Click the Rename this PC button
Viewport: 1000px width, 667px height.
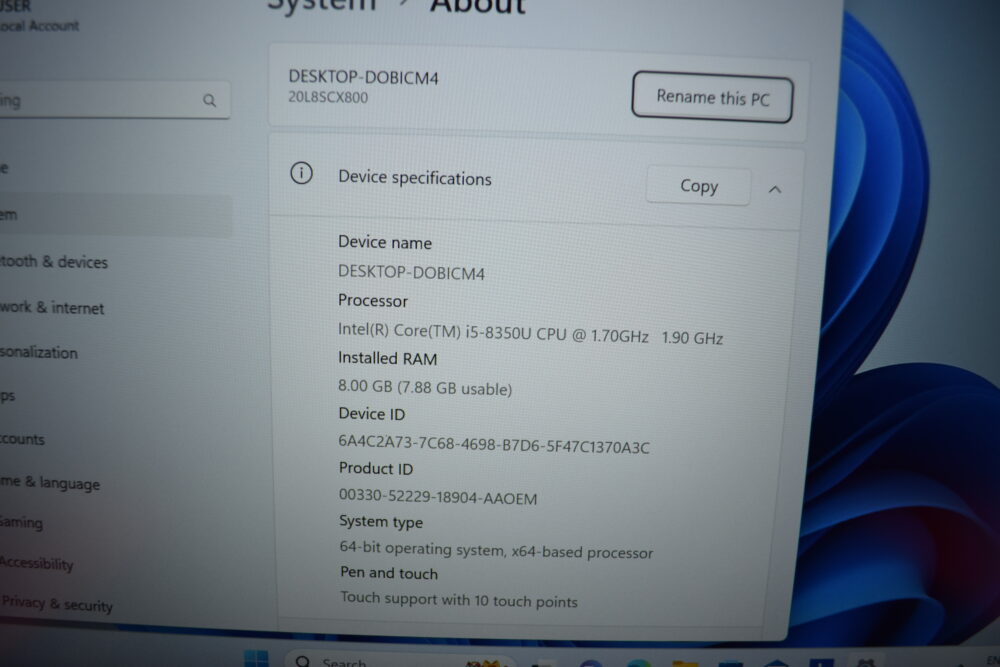pyautogui.click(x=712, y=98)
